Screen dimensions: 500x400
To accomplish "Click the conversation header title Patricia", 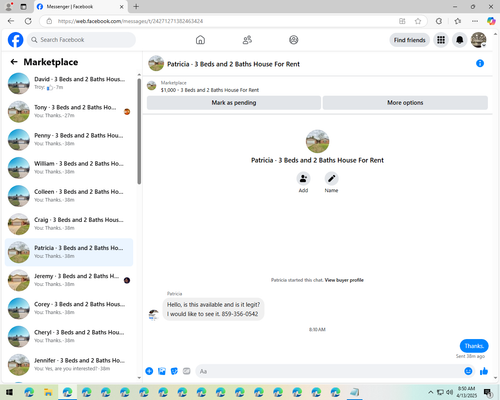I will point(233,64).
